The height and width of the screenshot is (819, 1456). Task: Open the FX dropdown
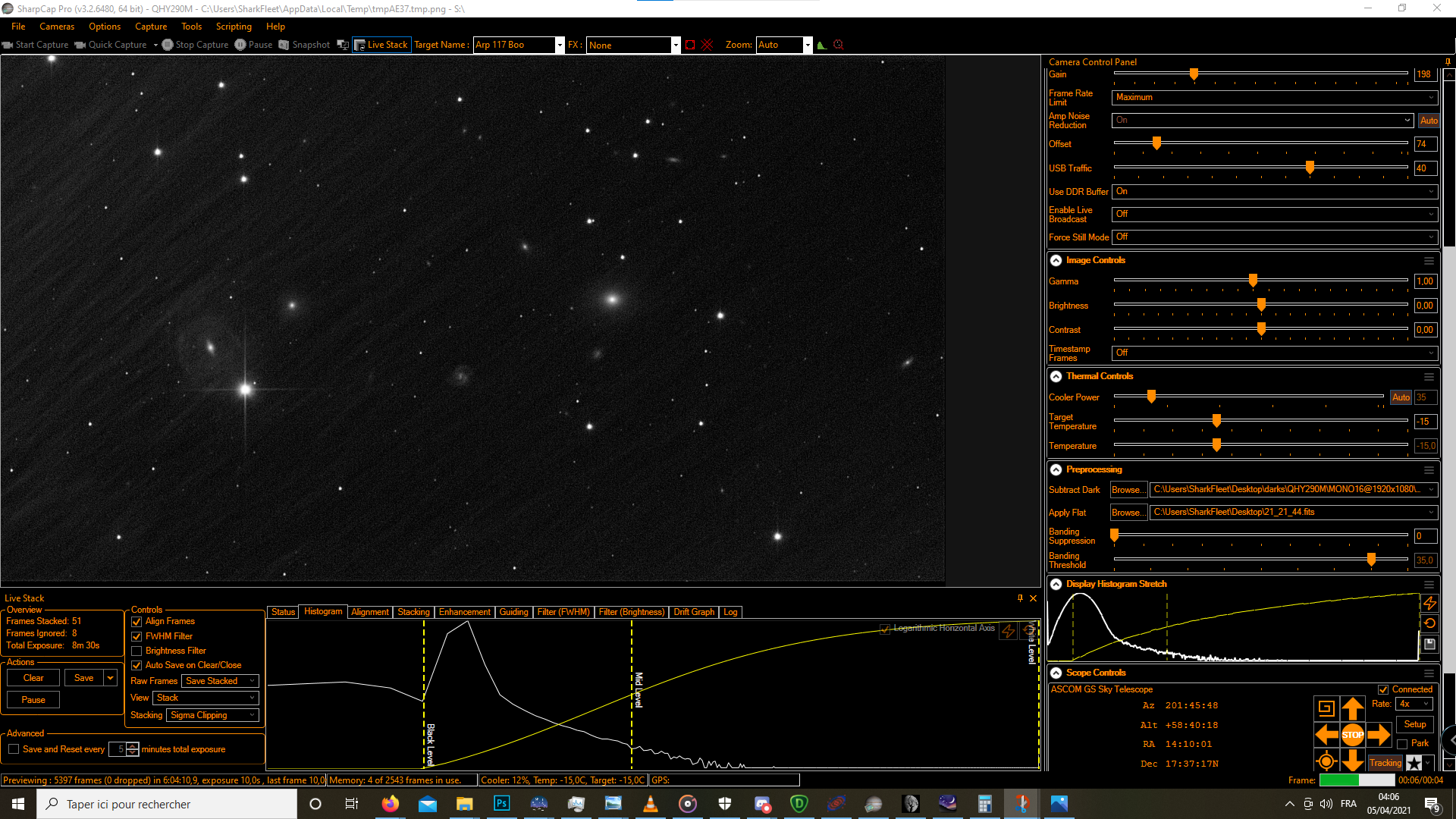tap(676, 45)
